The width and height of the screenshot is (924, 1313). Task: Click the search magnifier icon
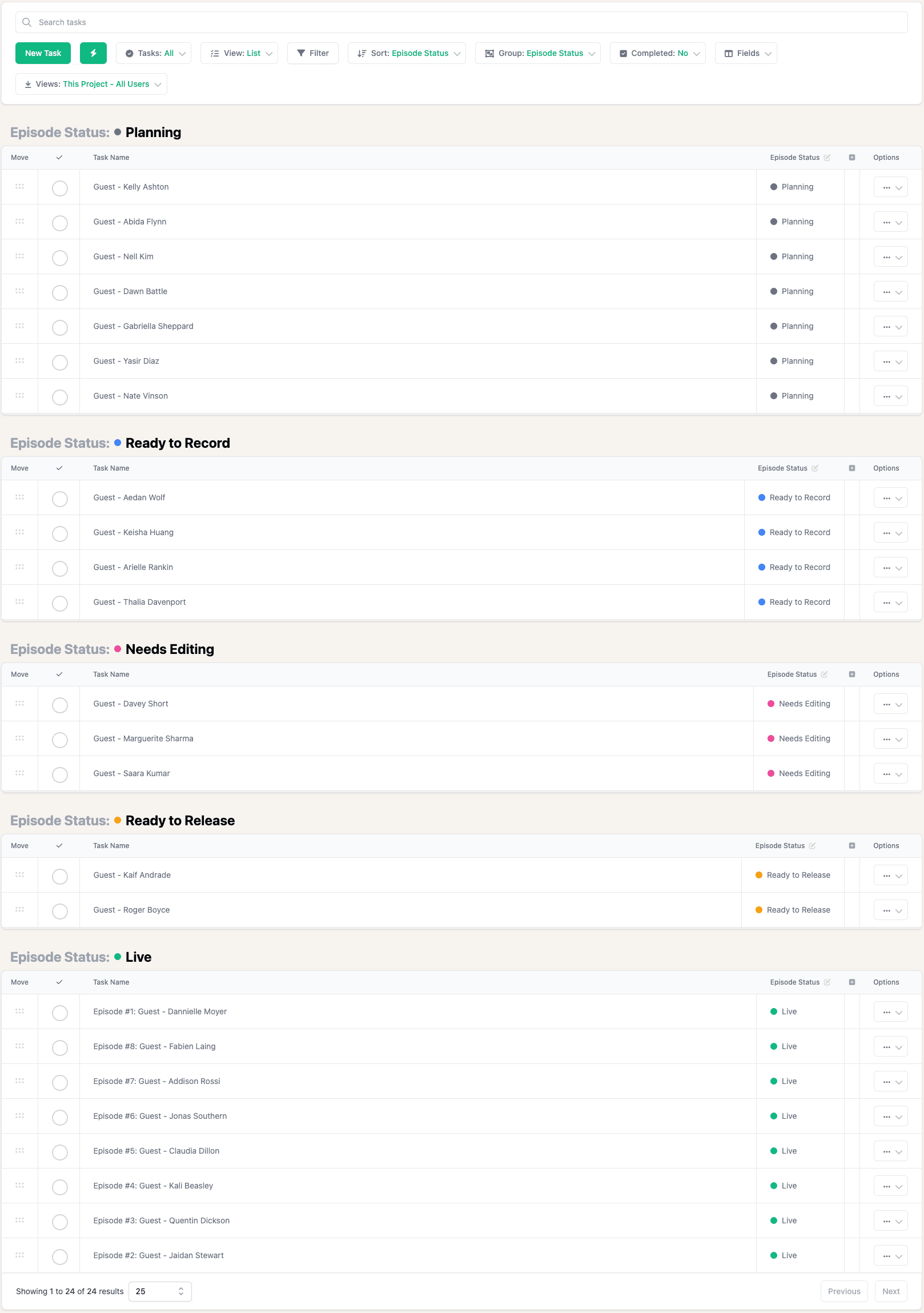(27, 22)
